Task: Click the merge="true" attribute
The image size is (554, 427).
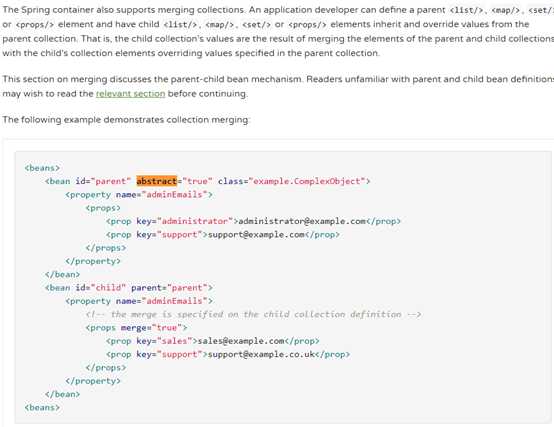Action: click(151, 328)
